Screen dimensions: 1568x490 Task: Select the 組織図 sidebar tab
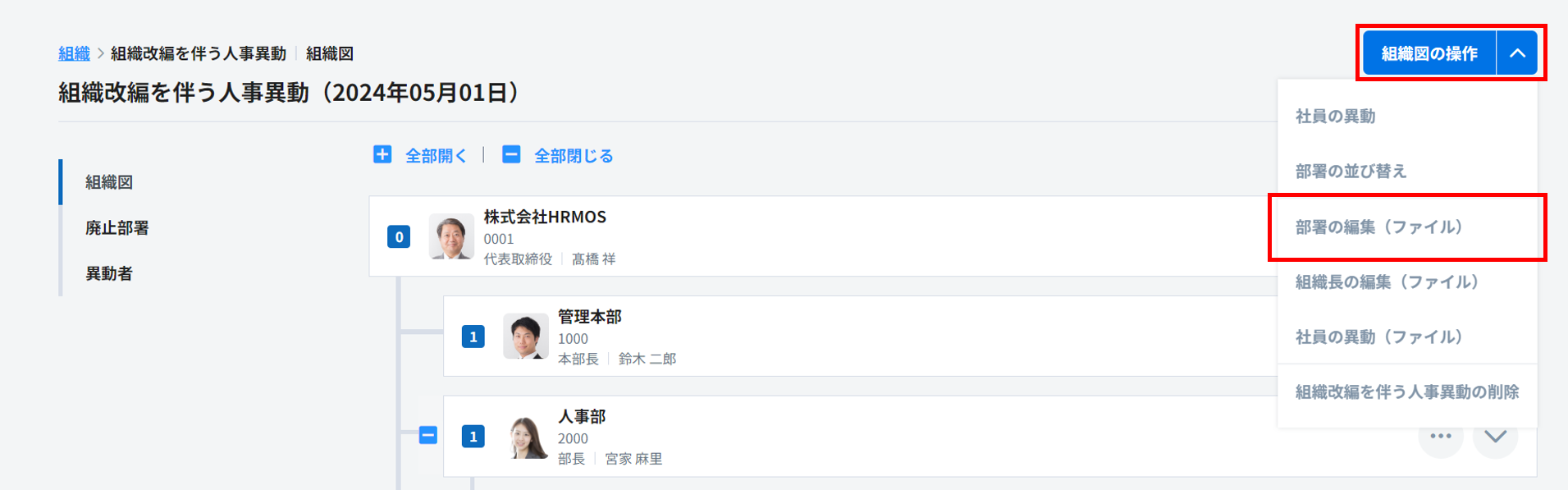[x=109, y=182]
